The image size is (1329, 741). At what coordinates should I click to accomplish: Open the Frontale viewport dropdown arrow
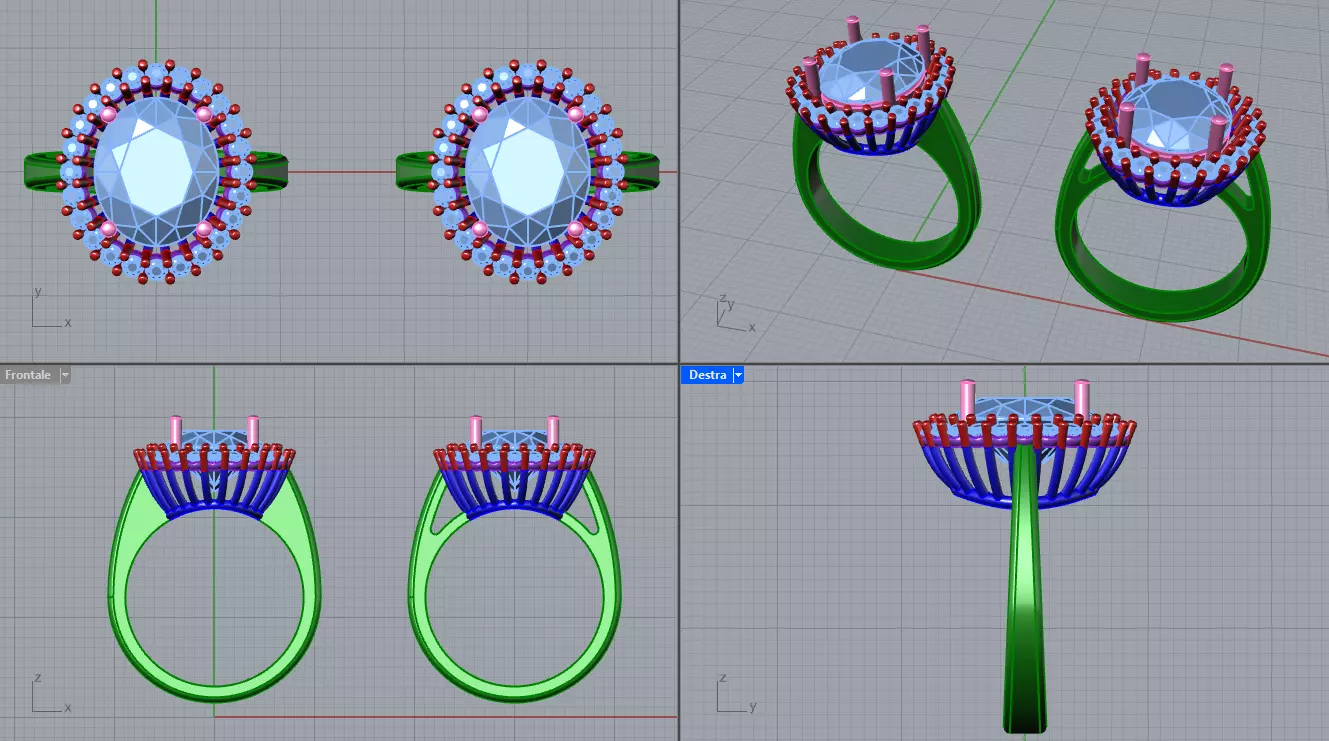[x=65, y=375]
